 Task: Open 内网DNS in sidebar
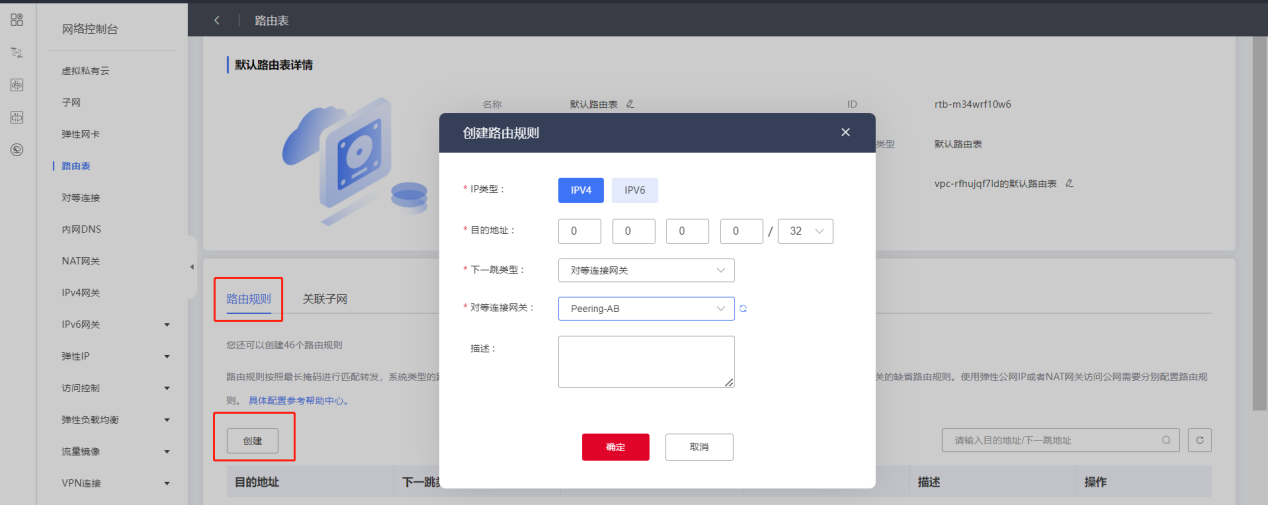click(81, 230)
